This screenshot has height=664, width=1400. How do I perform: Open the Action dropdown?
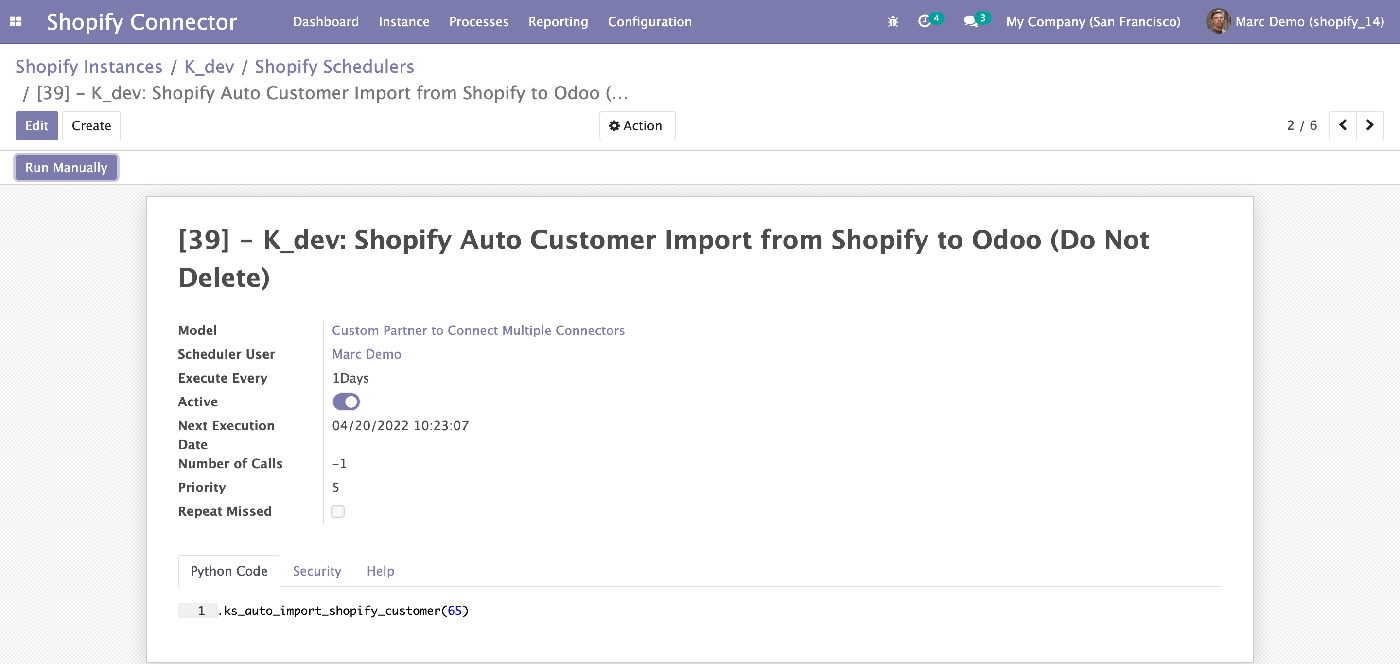[x=637, y=126]
